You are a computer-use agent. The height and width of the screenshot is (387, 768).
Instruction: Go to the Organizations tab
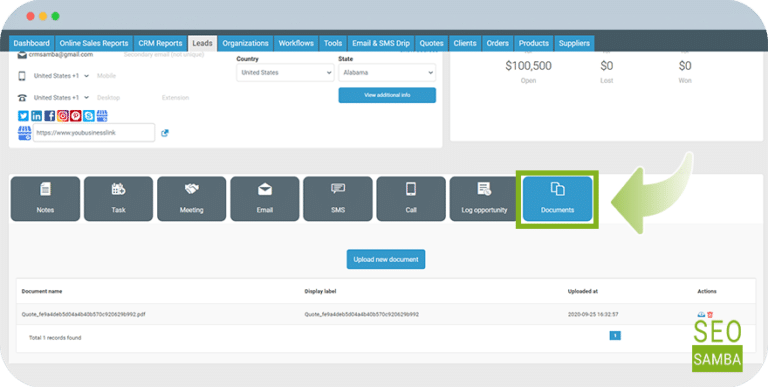[245, 43]
